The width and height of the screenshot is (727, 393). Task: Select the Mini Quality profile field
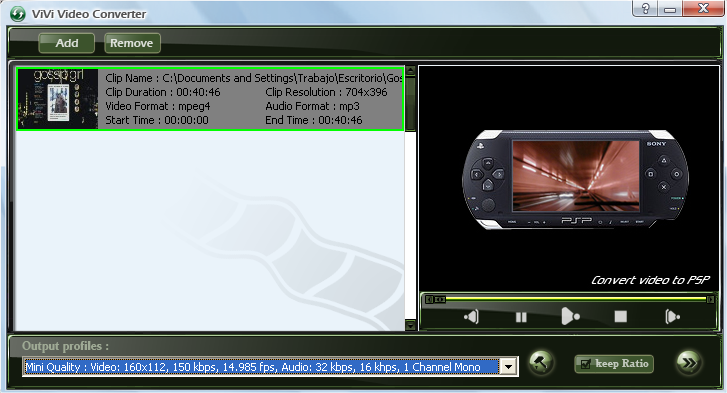tap(261, 367)
